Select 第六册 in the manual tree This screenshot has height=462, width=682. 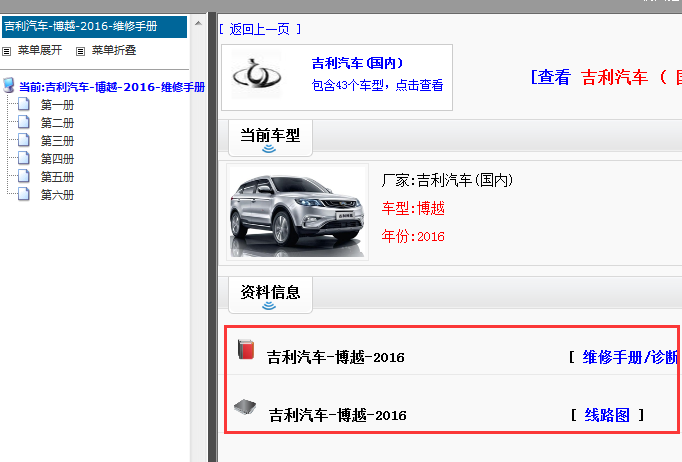[57, 195]
